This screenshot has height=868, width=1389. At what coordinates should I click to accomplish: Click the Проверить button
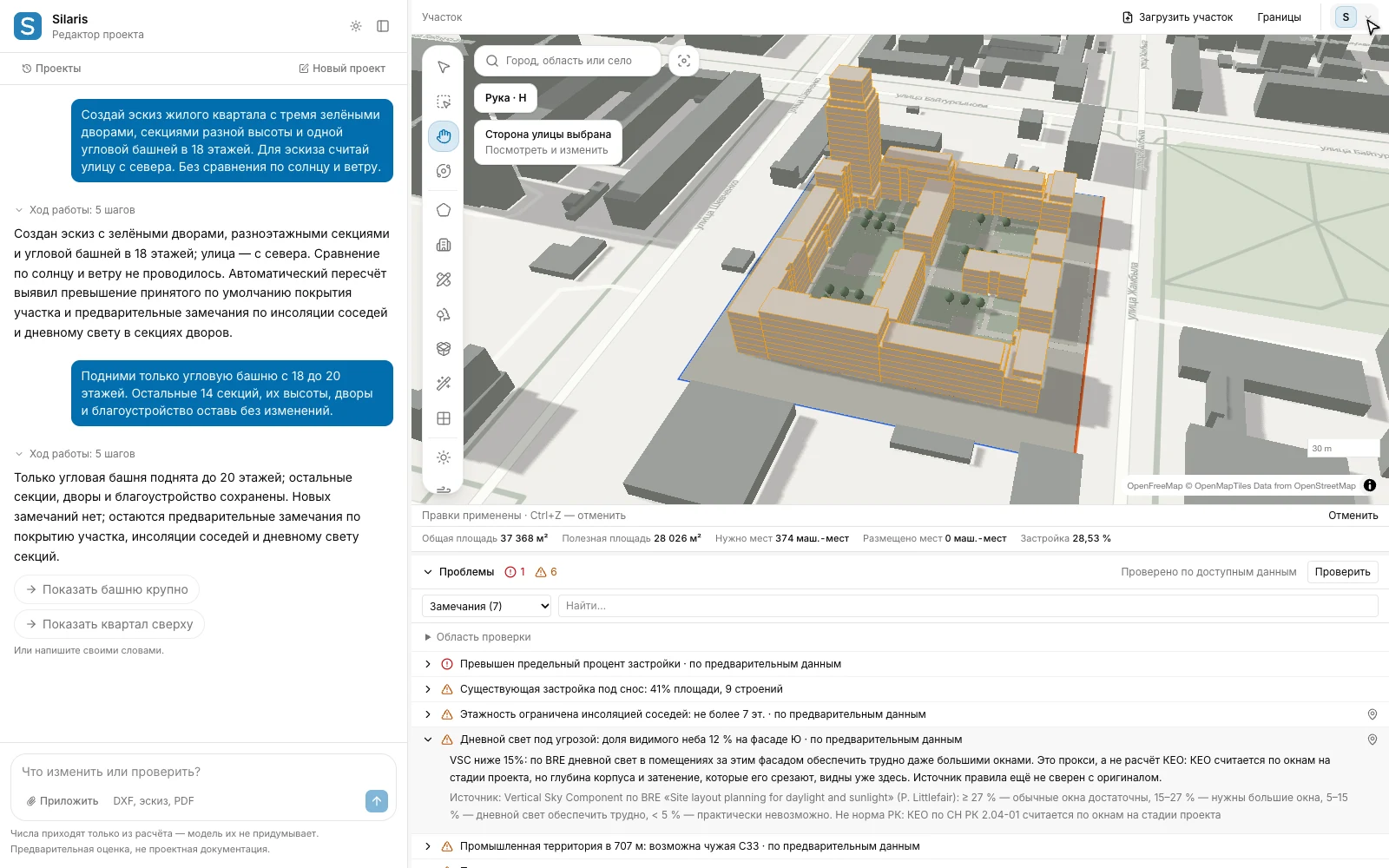(1342, 572)
